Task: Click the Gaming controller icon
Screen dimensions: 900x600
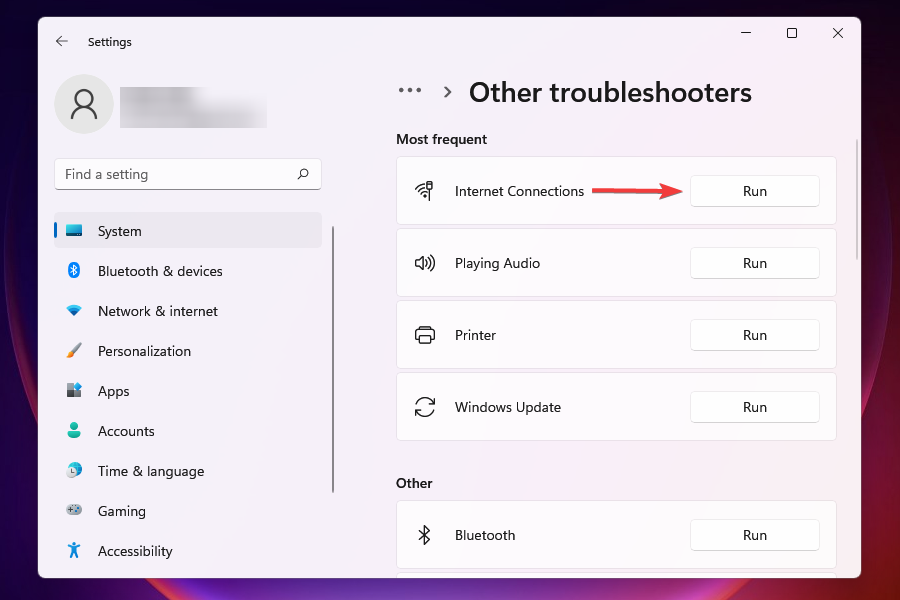Action: pyautogui.click(x=74, y=510)
